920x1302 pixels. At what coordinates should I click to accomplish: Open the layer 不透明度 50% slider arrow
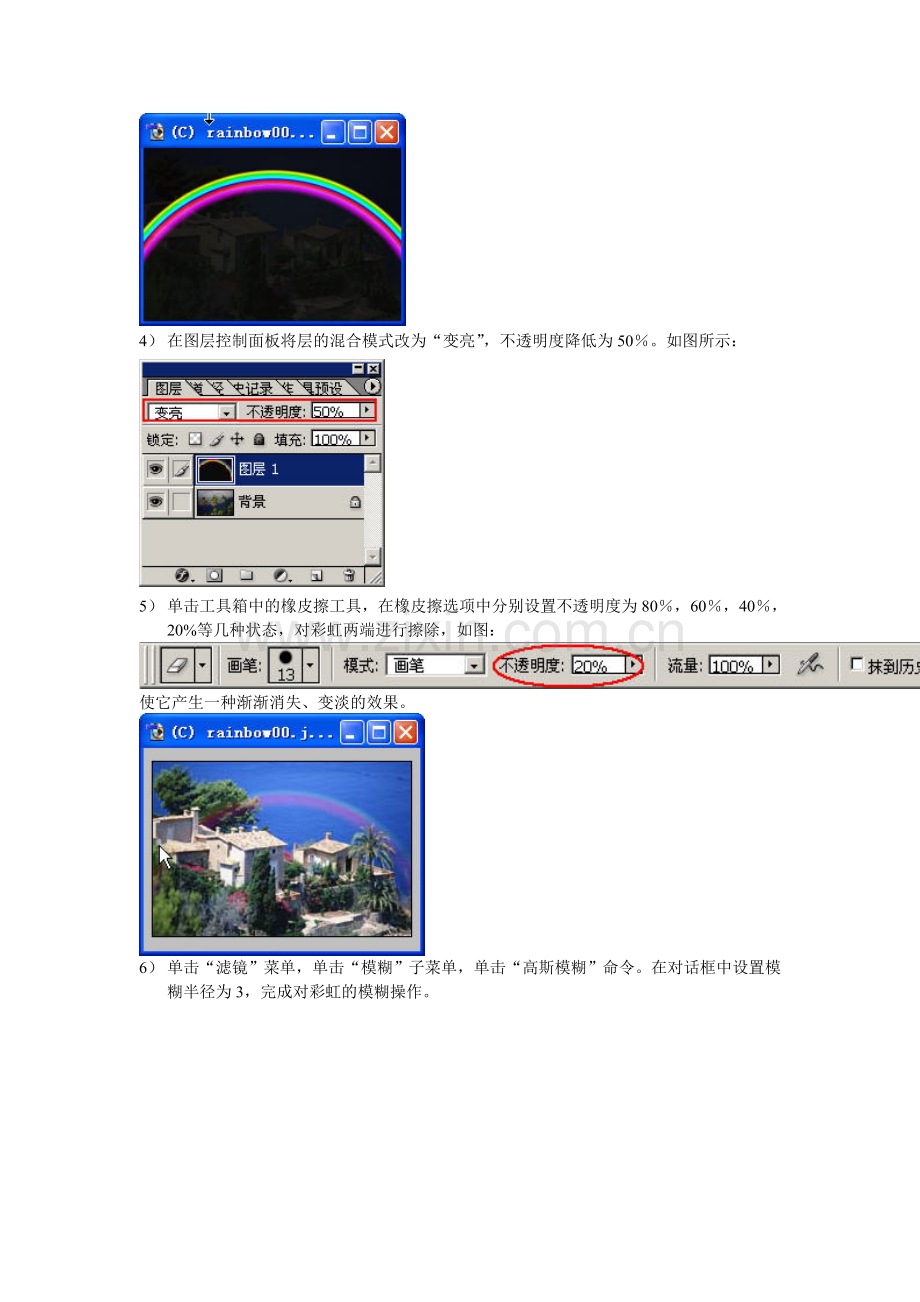click(x=367, y=410)
